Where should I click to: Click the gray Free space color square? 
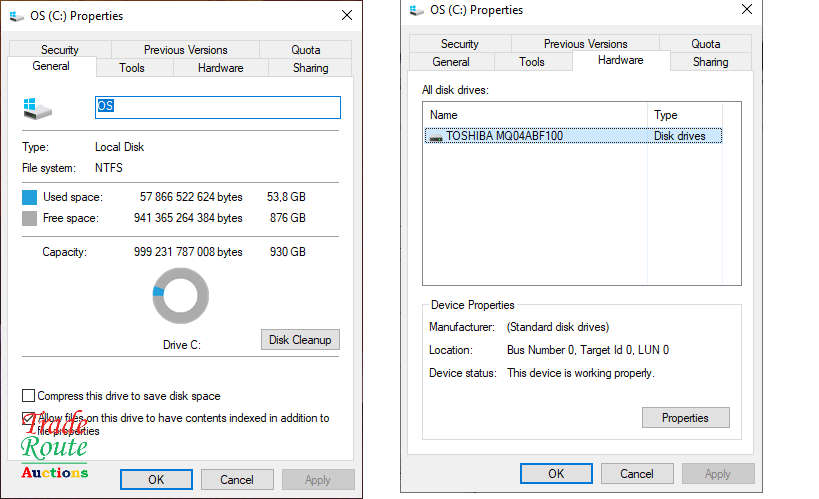30,218
